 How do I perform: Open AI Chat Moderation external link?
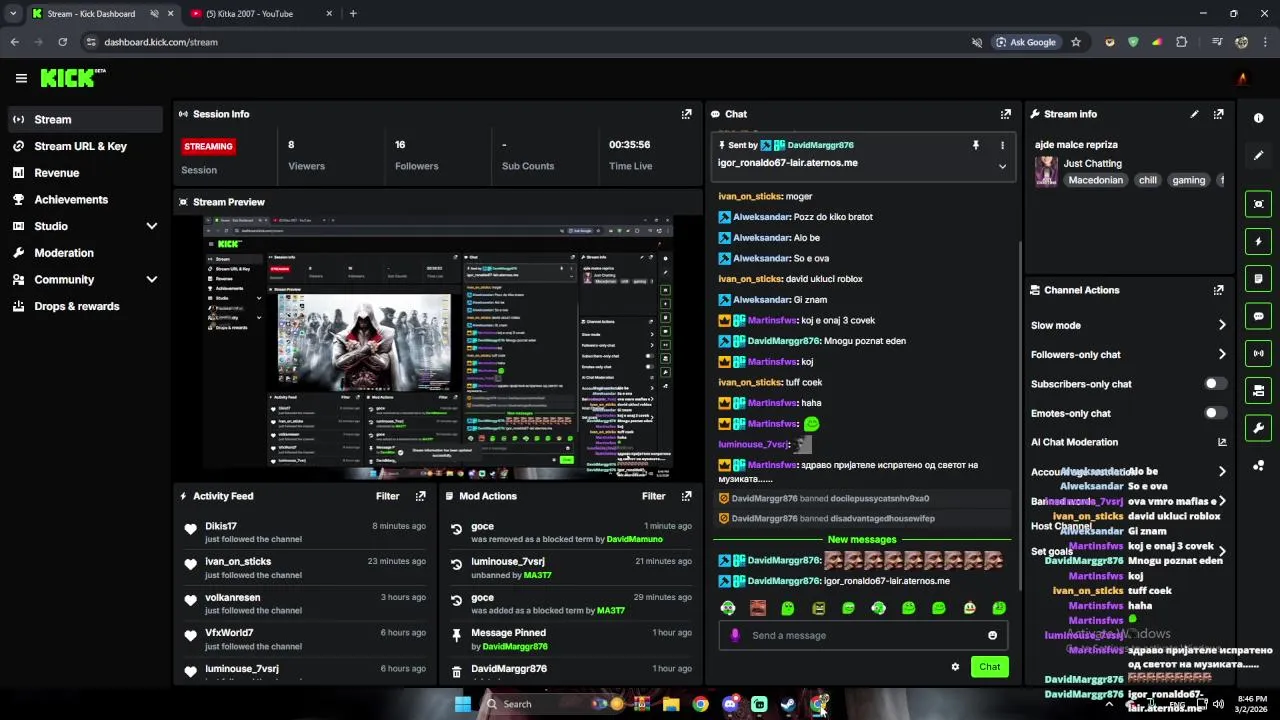coord(1222,442)
